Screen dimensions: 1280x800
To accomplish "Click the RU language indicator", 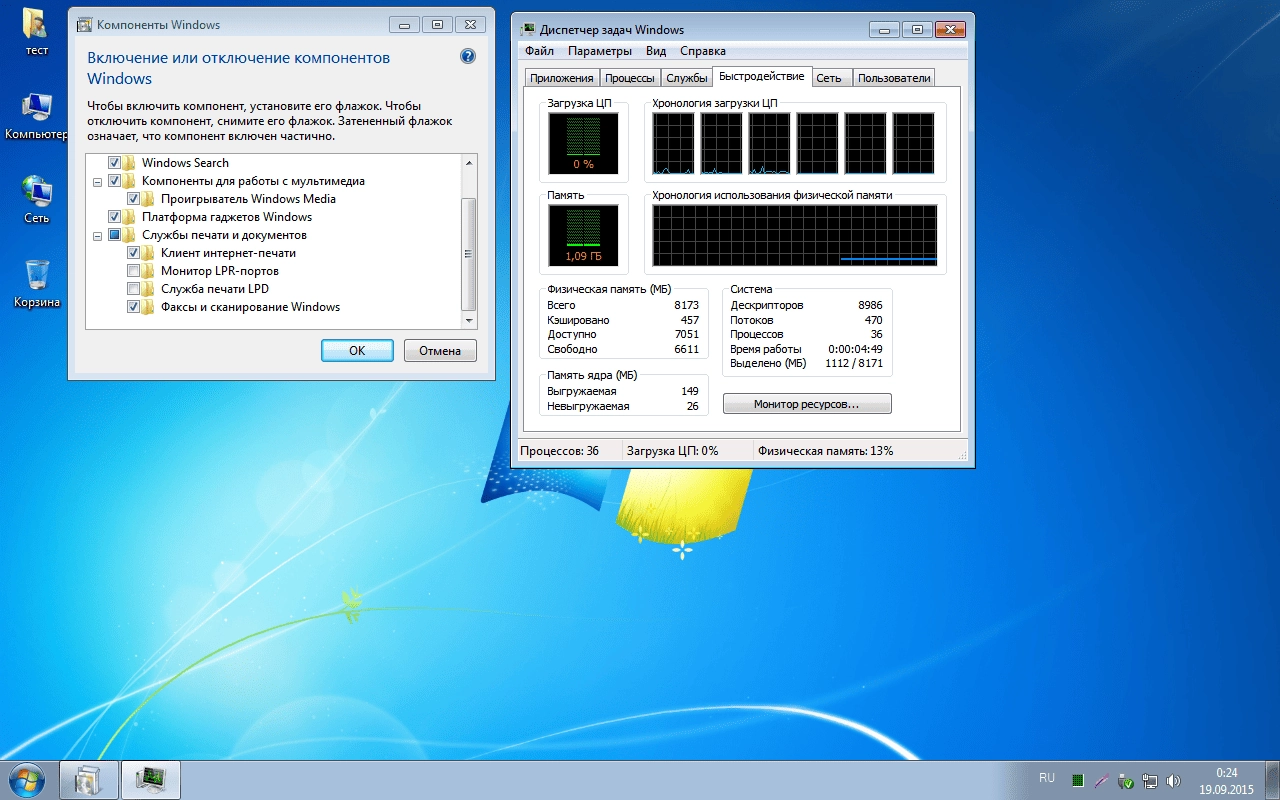I will [x=1047, y=778].
